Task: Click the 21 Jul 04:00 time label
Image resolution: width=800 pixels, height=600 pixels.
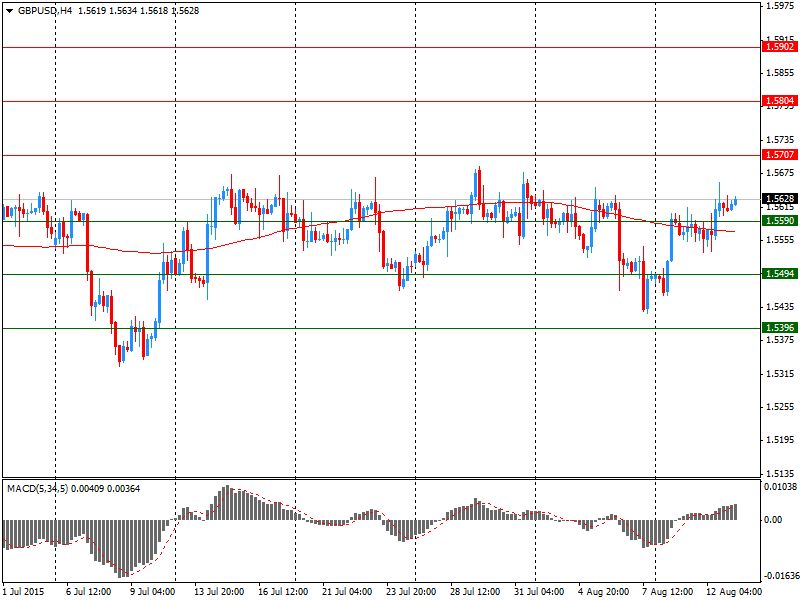Action: tap(347, 592)
